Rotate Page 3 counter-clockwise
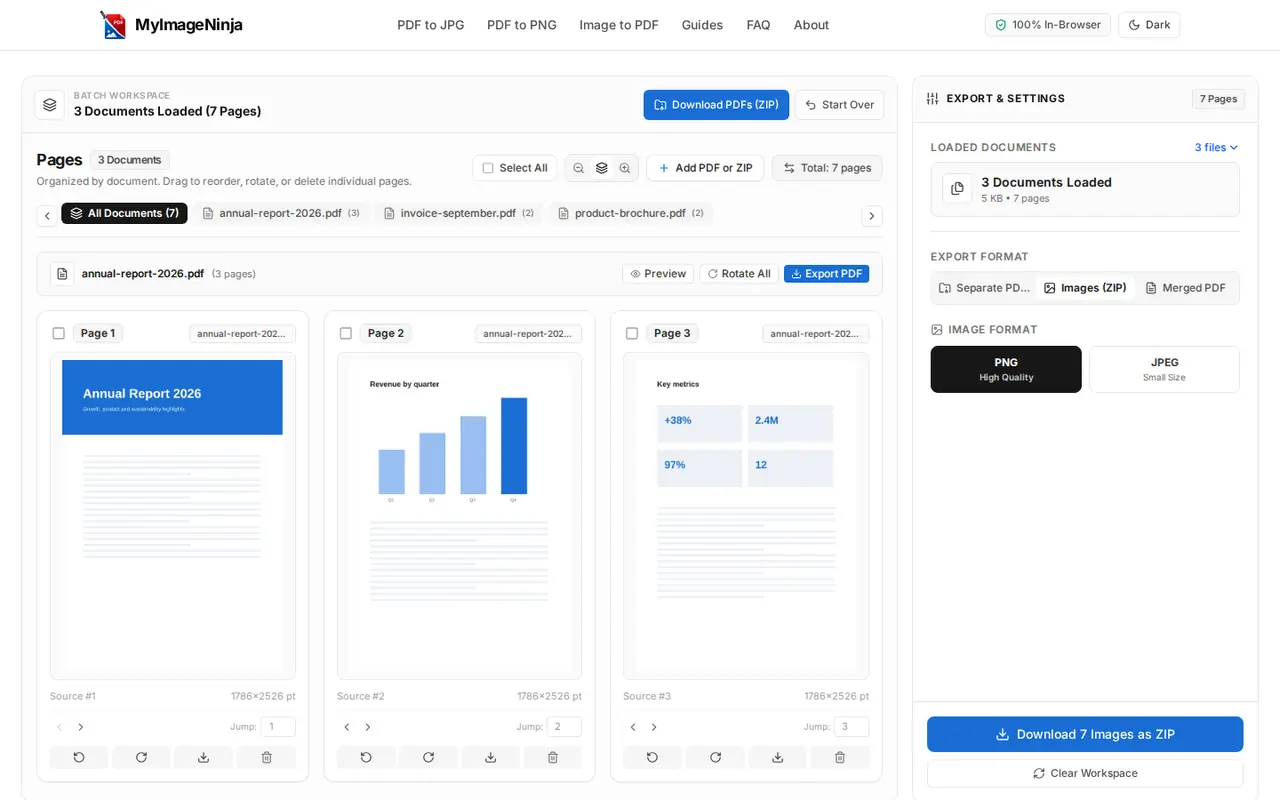 point(652,758)
